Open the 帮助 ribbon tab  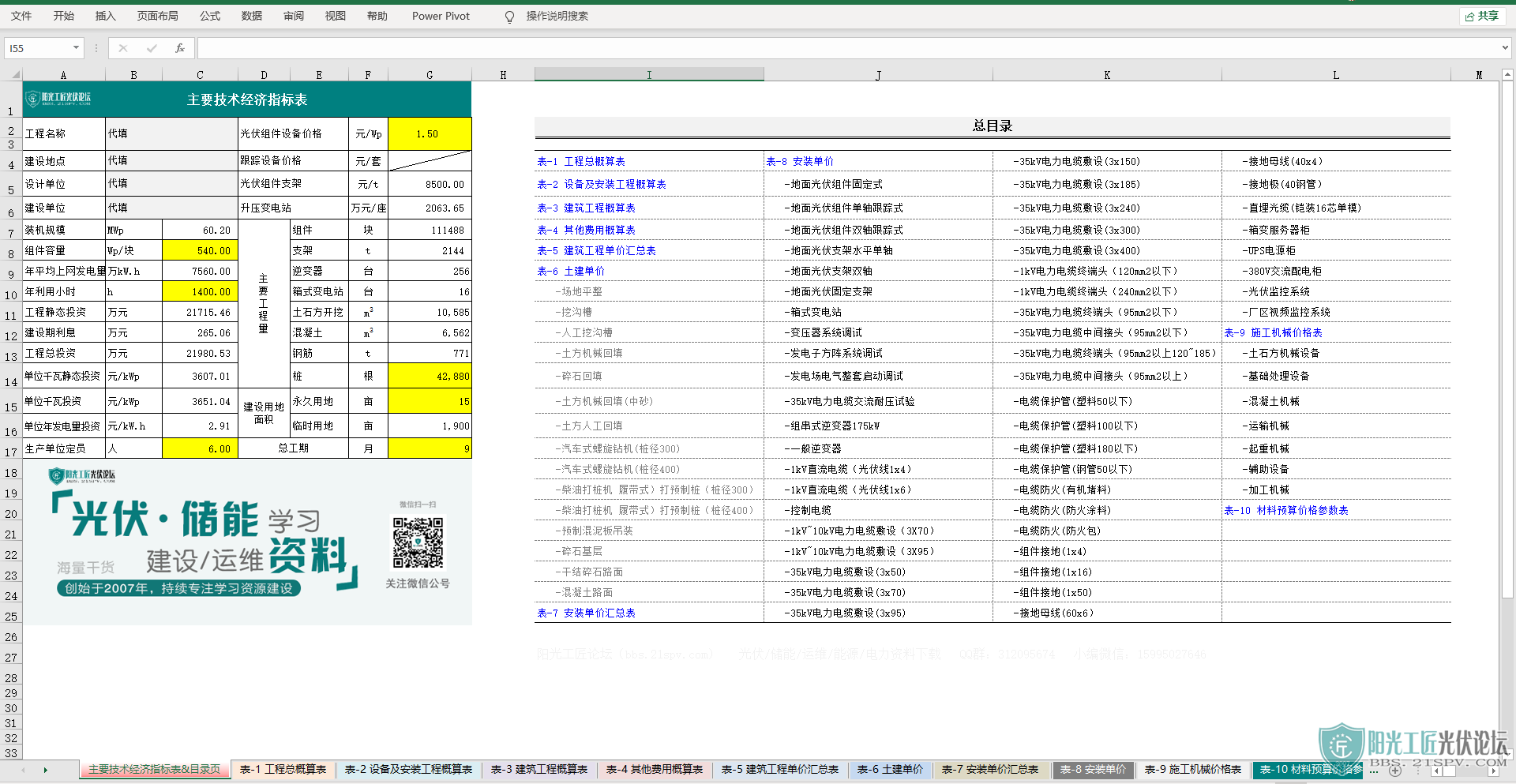pyautogui.click(x=377, y=16)
